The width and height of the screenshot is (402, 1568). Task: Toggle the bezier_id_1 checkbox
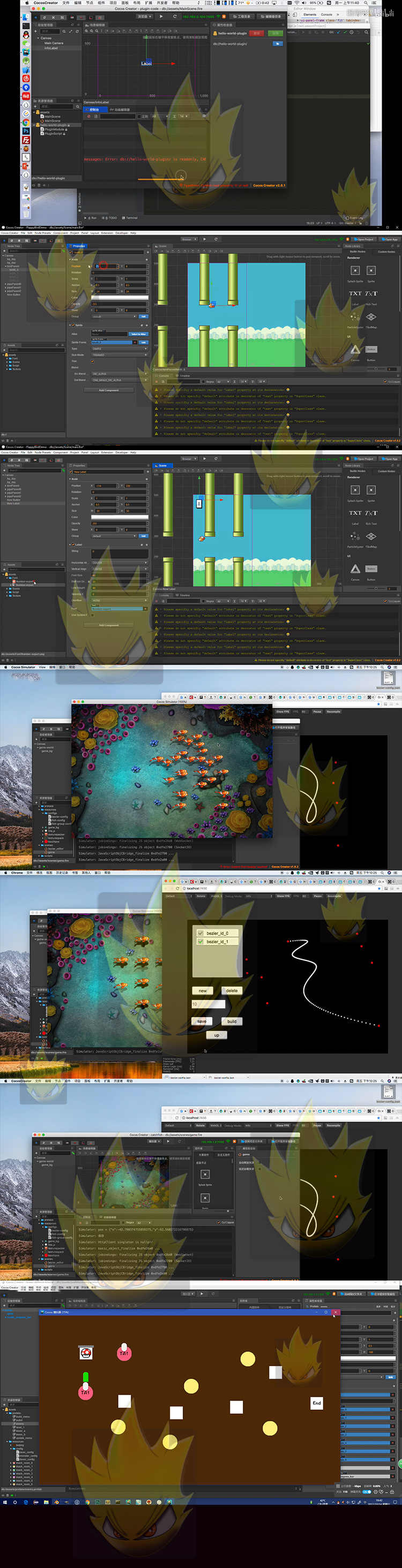(200, 942)
